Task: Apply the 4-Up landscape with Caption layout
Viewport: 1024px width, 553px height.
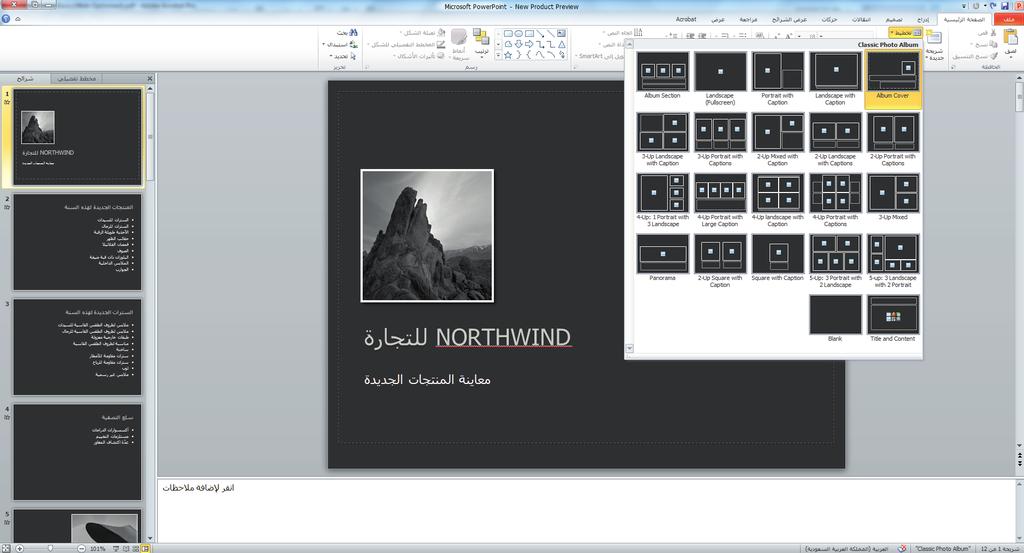Action: [777, 200]
